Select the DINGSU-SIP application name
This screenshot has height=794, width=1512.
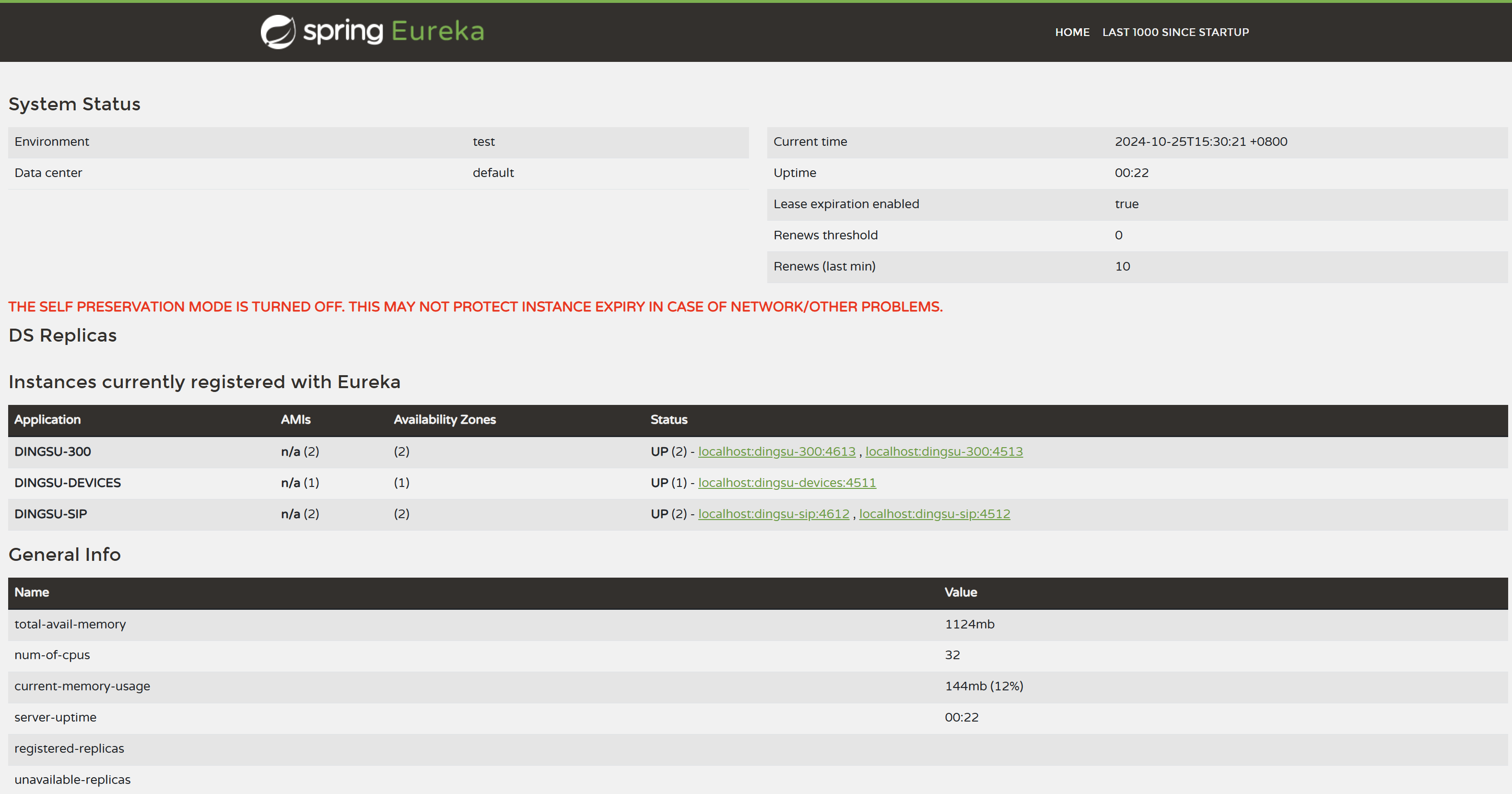(x=50, y=514)
